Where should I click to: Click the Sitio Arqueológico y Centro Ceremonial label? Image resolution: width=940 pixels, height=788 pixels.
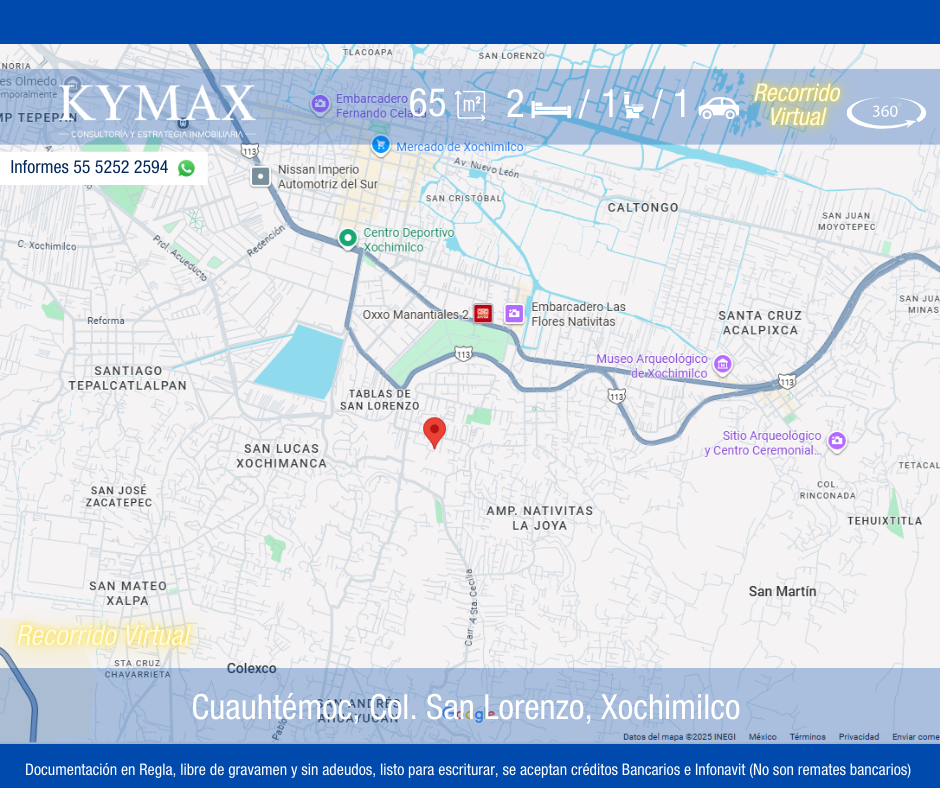click(763, 443)
